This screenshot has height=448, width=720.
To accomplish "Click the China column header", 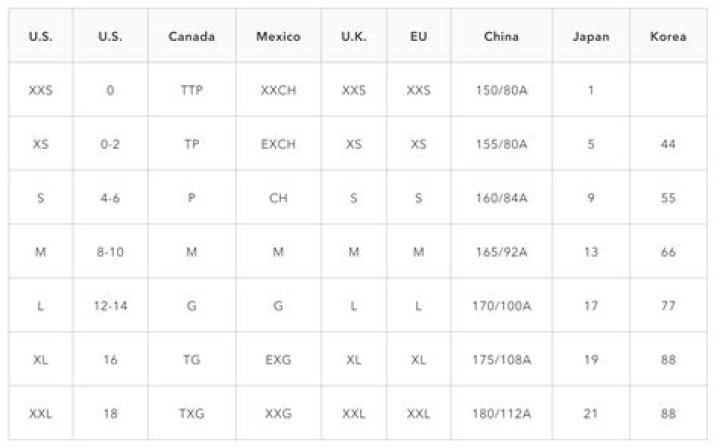I will pyautogui.click(x=501, y=36).
